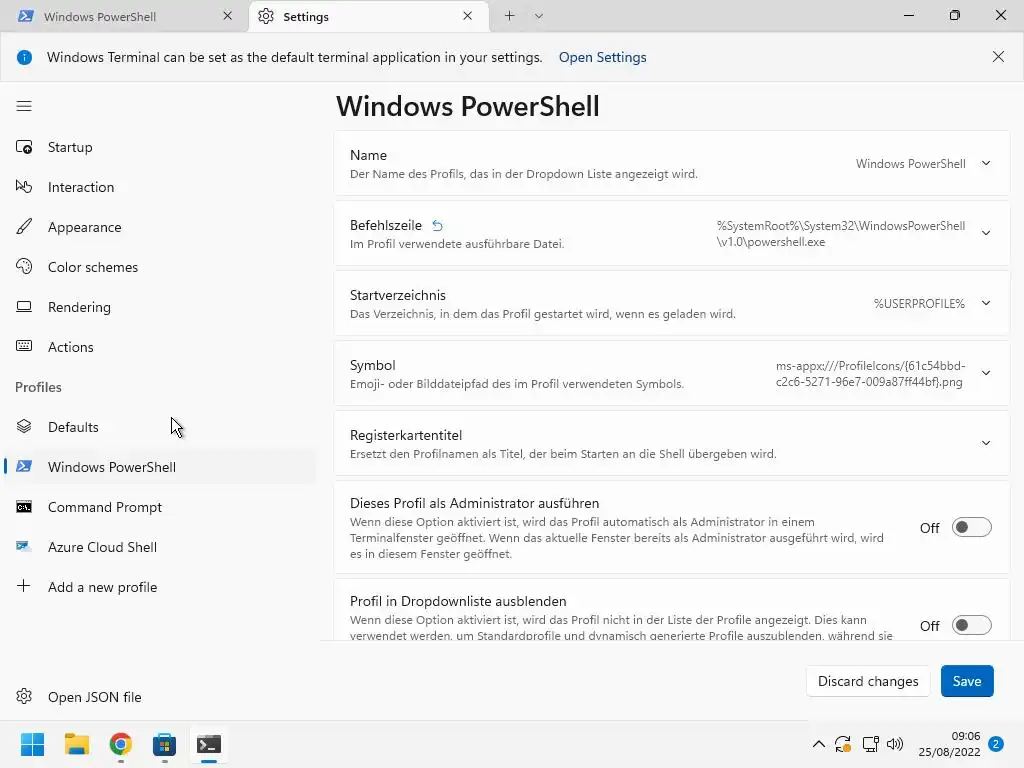Viewport: 1024px width, 768px height.
Task: Click the Defaults layers icon
Action: [24, 426]
